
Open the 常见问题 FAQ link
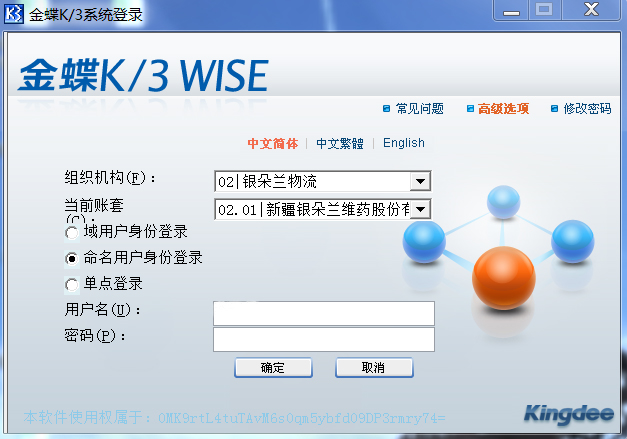coord(419,108)
